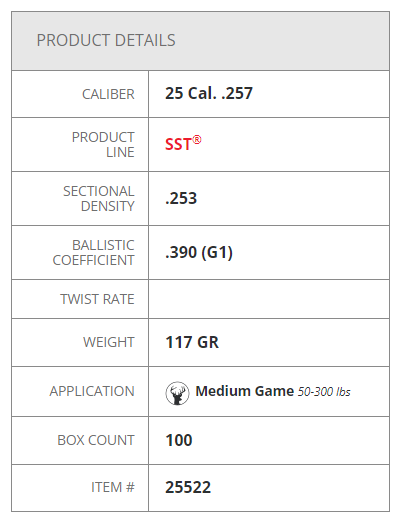Click the deer head Medium Game icon
This screenshot has width=408, height=526.
click(177, 393)
